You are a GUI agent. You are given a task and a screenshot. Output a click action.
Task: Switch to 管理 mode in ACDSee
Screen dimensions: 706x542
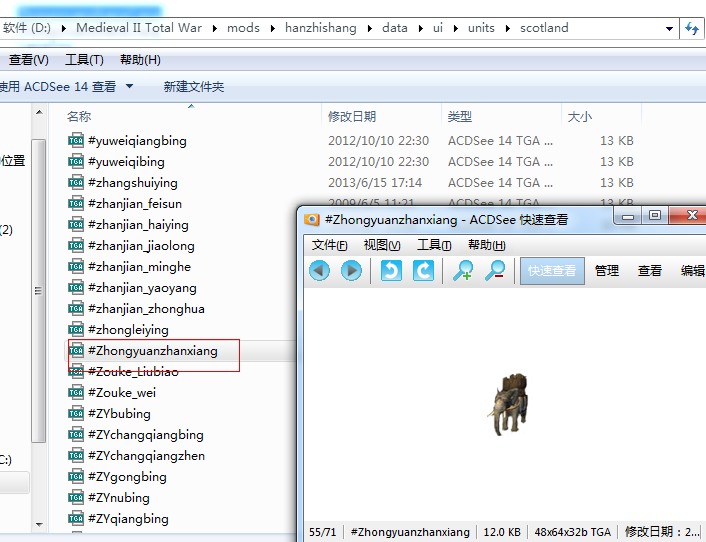point(606,271)
